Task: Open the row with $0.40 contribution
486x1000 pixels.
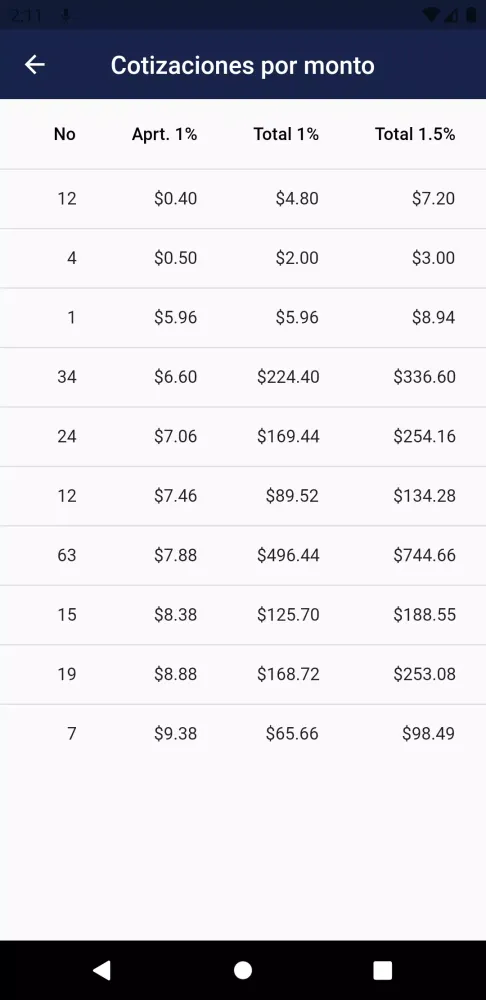Action: 243,199
